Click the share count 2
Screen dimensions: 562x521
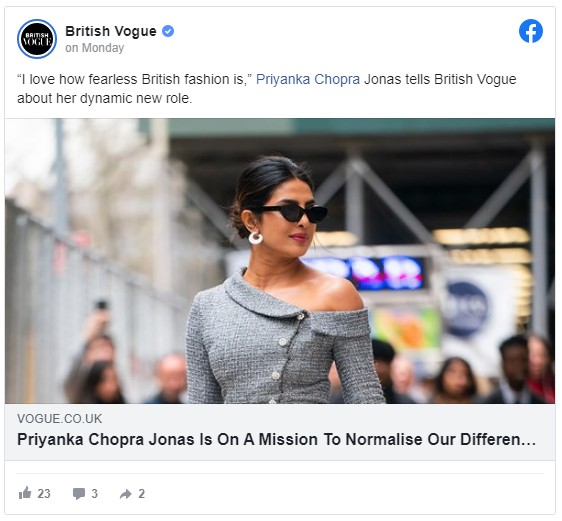coord(142,493)
